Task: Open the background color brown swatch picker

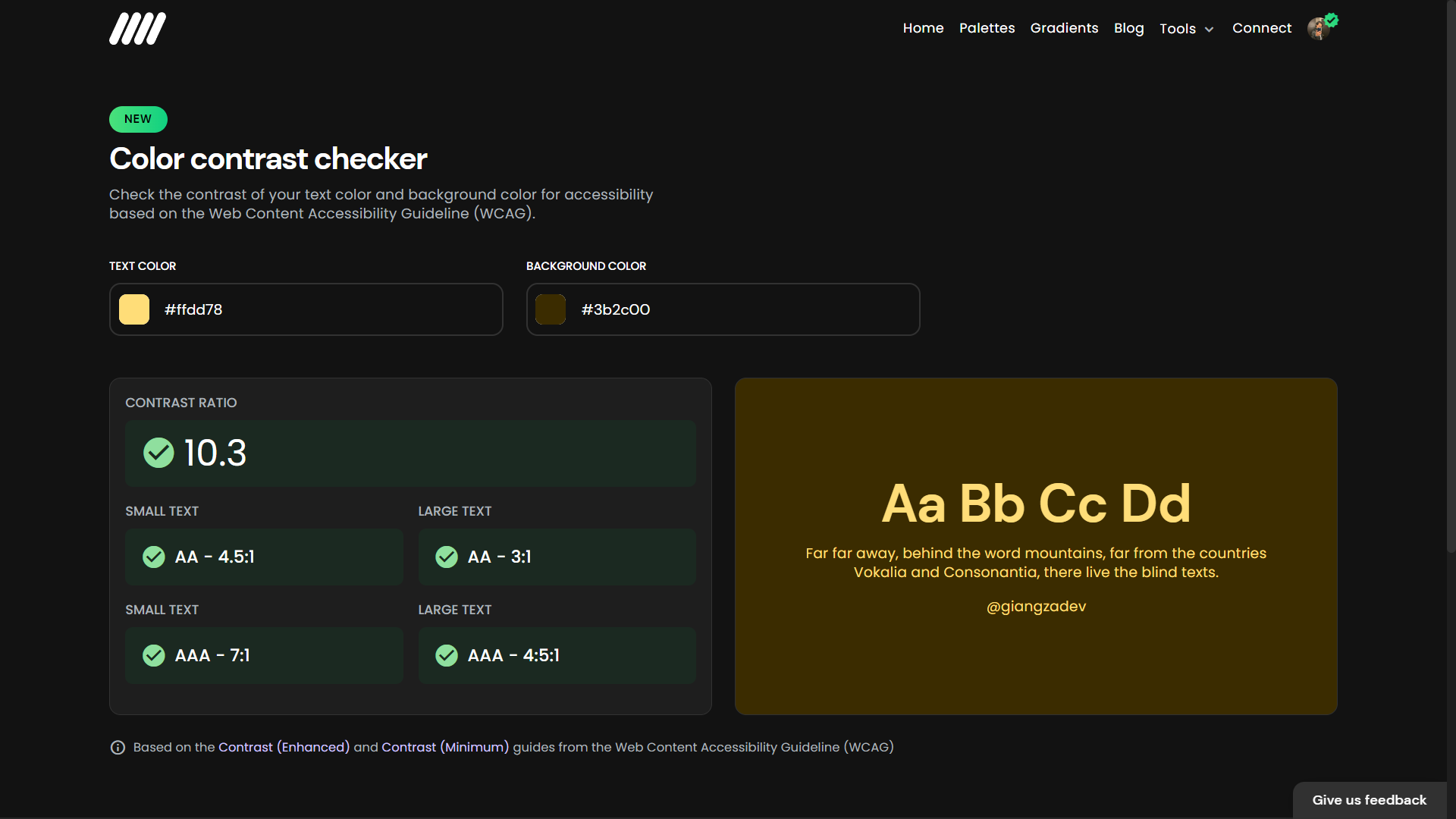Action: click(551, 309)
